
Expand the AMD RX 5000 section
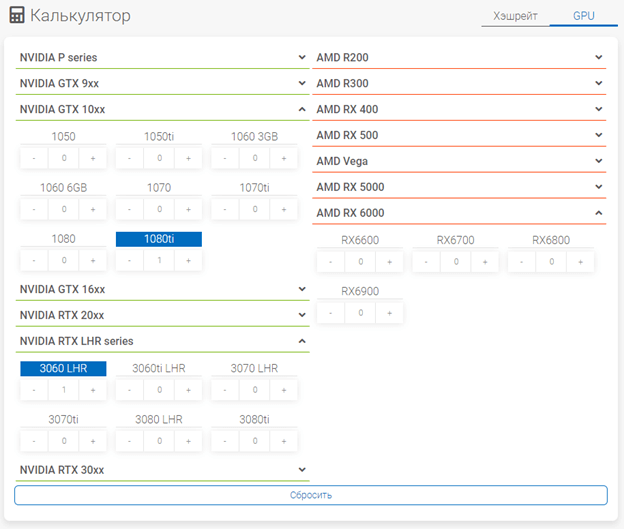pos(459,187)
